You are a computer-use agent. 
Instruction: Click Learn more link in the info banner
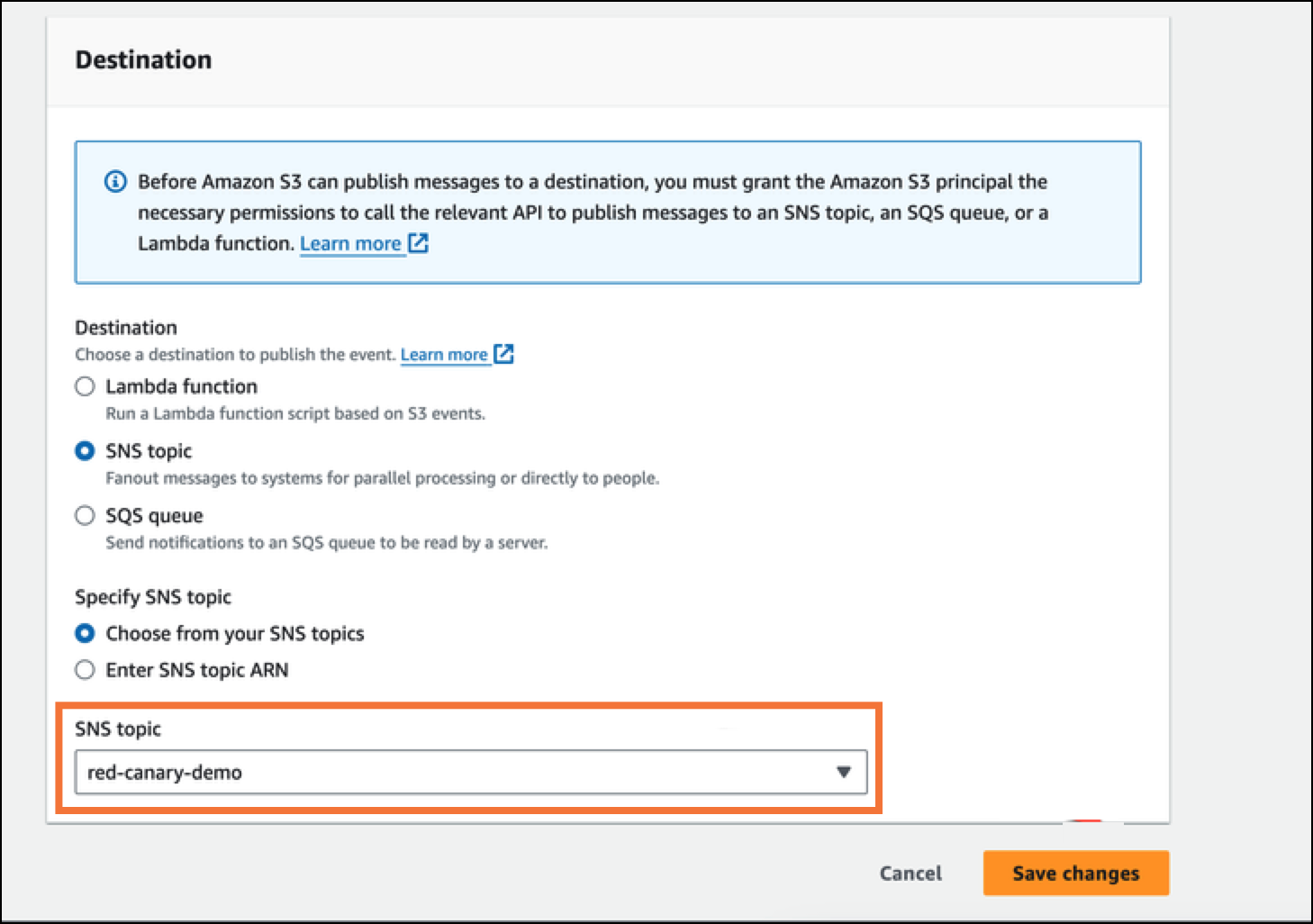pyautogui.click(x=350, y=243)
